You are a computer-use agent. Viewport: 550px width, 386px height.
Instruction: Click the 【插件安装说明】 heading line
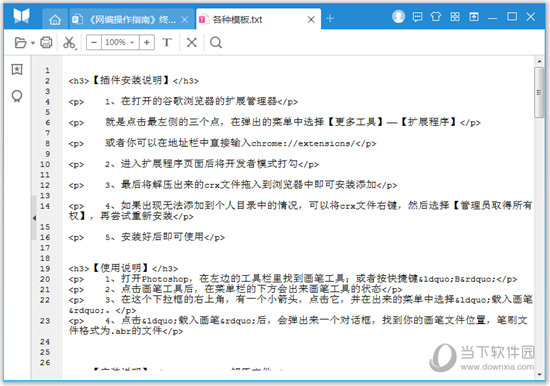134,80
